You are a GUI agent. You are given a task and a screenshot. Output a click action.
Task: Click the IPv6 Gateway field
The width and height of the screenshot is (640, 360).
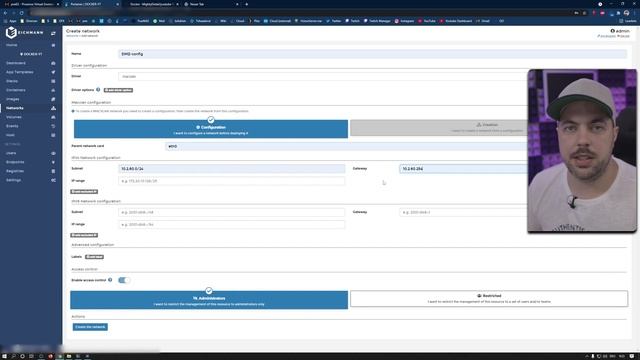click(463, 212)
